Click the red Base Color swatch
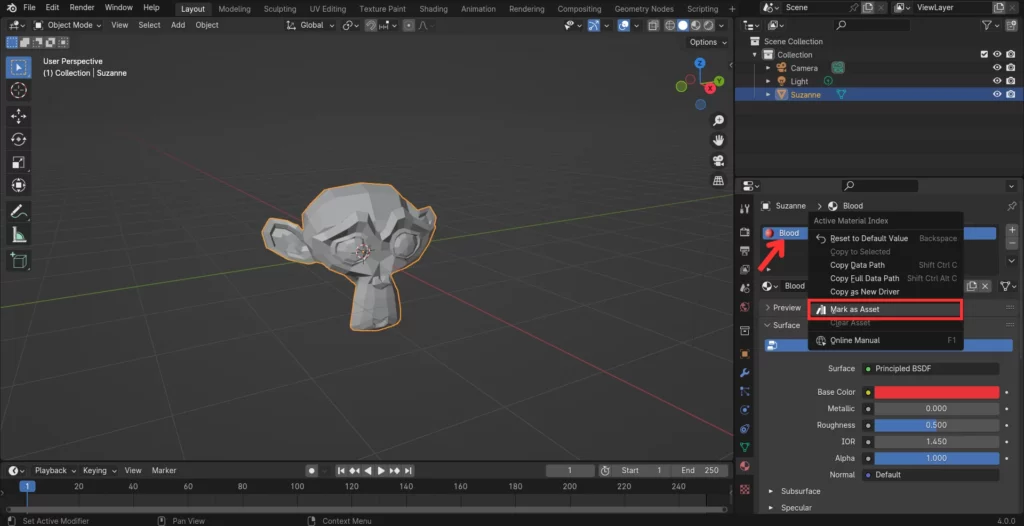Image resolution: width=1024 pixels, height=526 pixels. coord(936,393)
